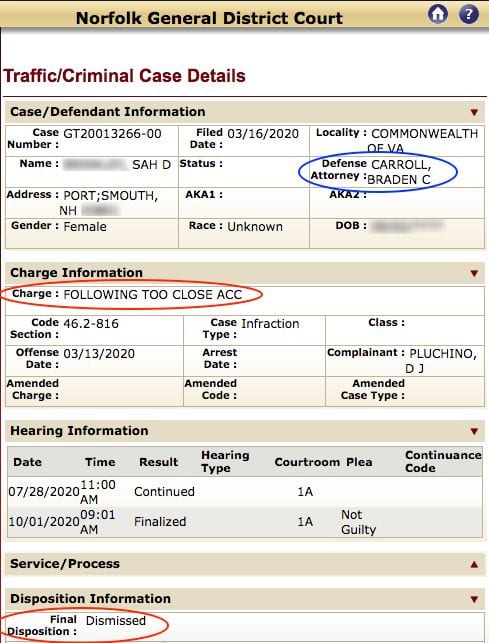Screen dimensions: 489x643
Task: Collapse the Disposition Information section arrow
Action: click(x=474, y=600)
